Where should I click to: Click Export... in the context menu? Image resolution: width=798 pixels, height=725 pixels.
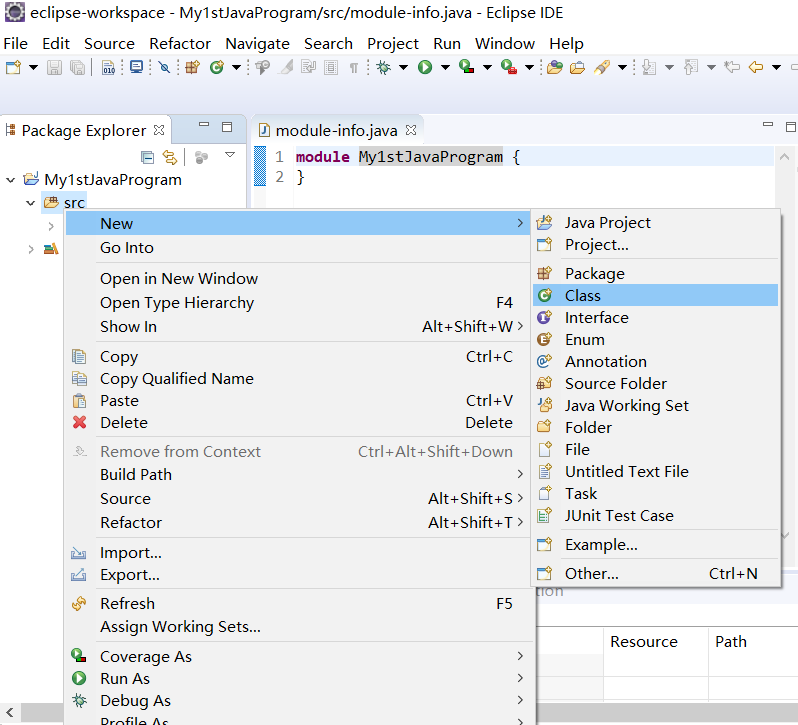(299, 575)
